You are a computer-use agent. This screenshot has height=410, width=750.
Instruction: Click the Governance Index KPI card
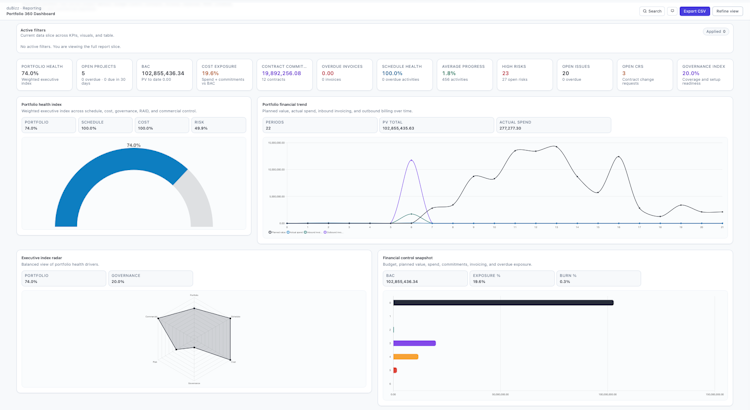[705, 75]
